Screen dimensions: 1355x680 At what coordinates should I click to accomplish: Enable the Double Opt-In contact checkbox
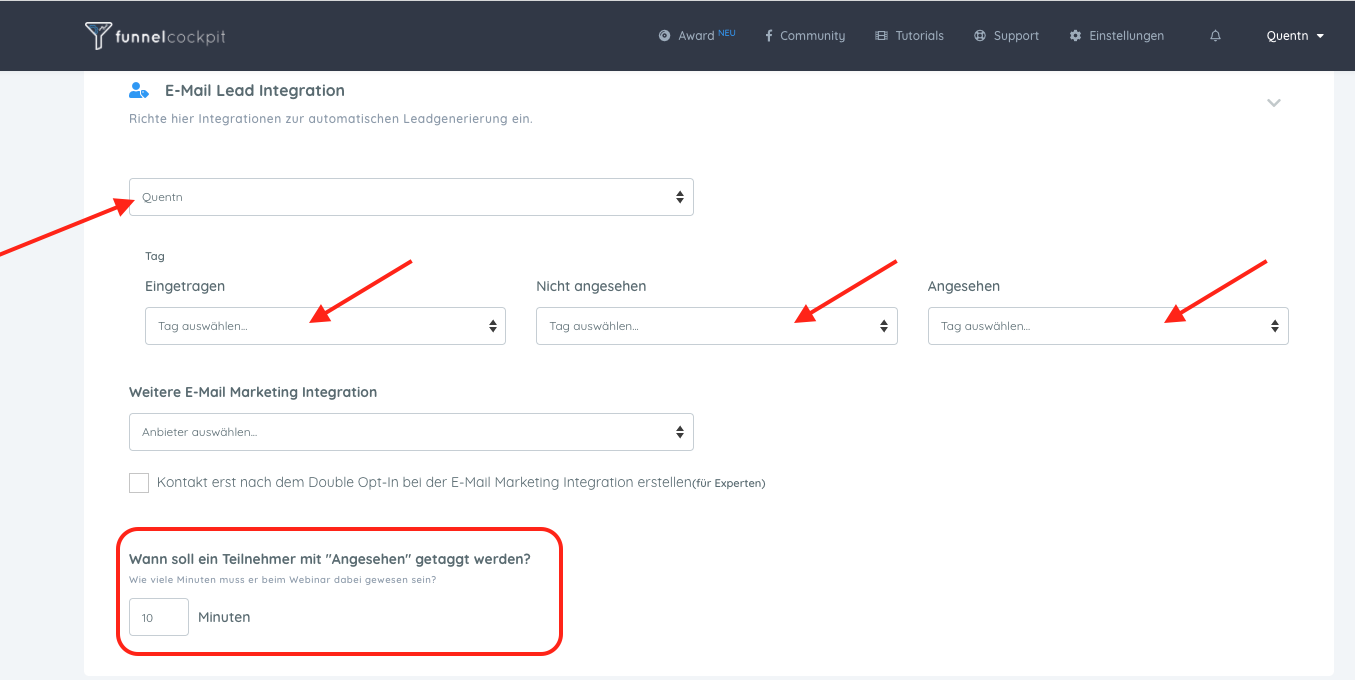pyautogui.click(x=139, y=483)
